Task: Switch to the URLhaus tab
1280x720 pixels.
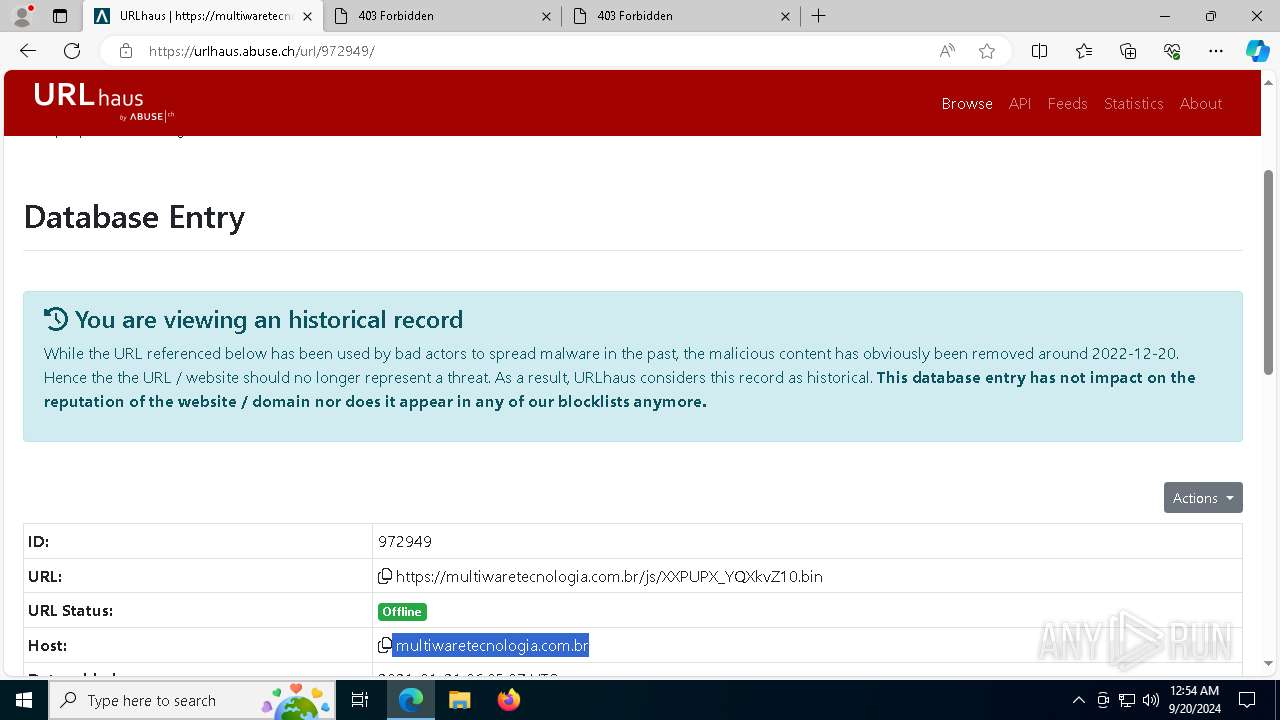Action: point(204,16)
